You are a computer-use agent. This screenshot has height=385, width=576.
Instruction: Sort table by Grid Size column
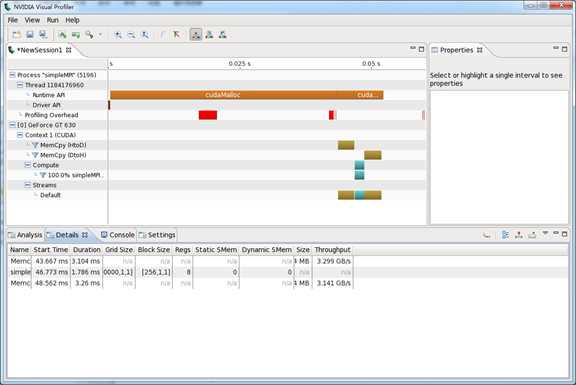click(119, 250)
